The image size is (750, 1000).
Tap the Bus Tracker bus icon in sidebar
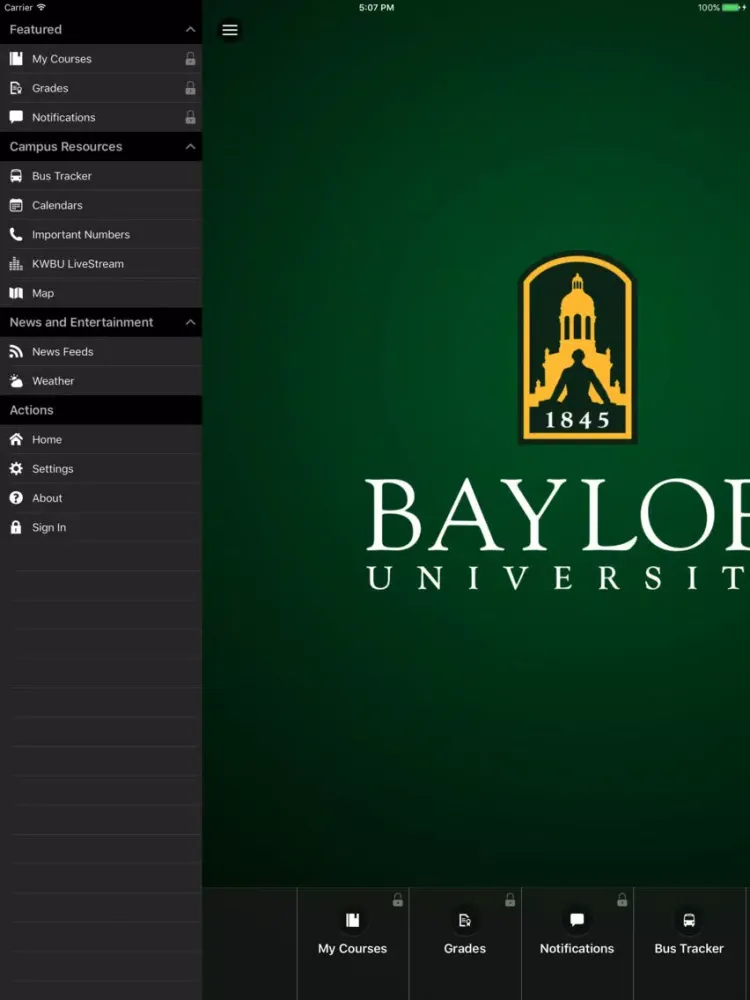click(x=16, y=176)
